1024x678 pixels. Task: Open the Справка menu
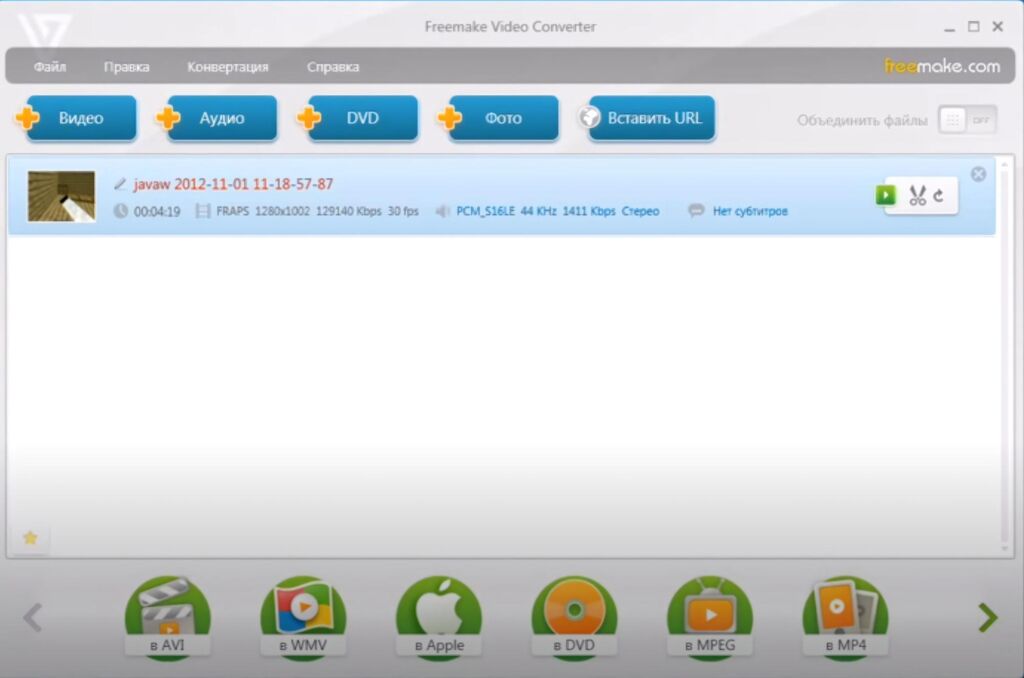pos(333,67)
